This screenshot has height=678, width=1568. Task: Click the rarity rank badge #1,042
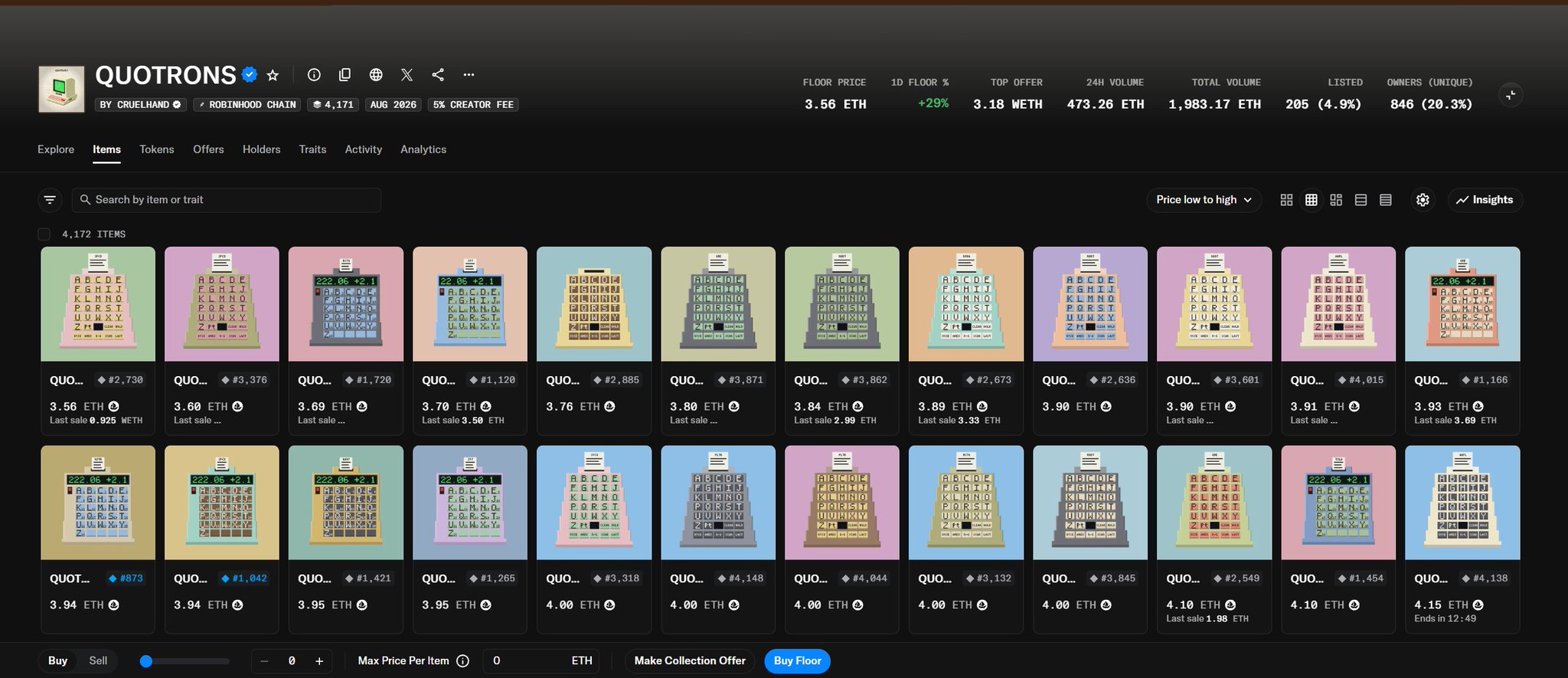pos(244,578)
